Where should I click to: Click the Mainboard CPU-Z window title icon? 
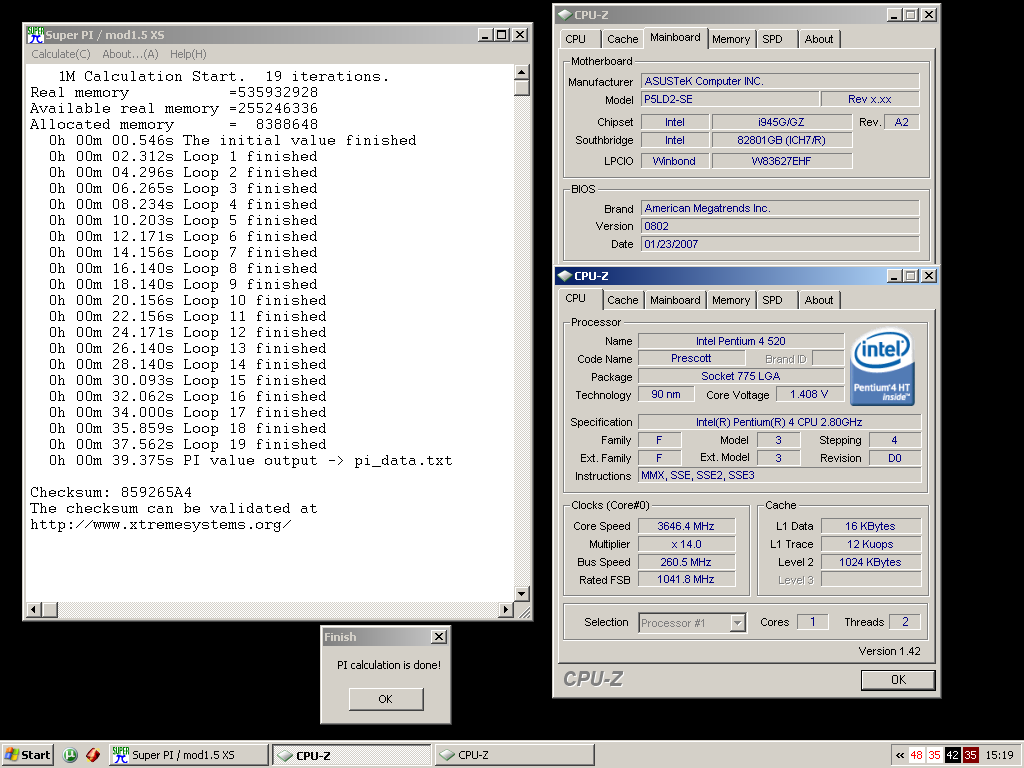click(565, 14)
